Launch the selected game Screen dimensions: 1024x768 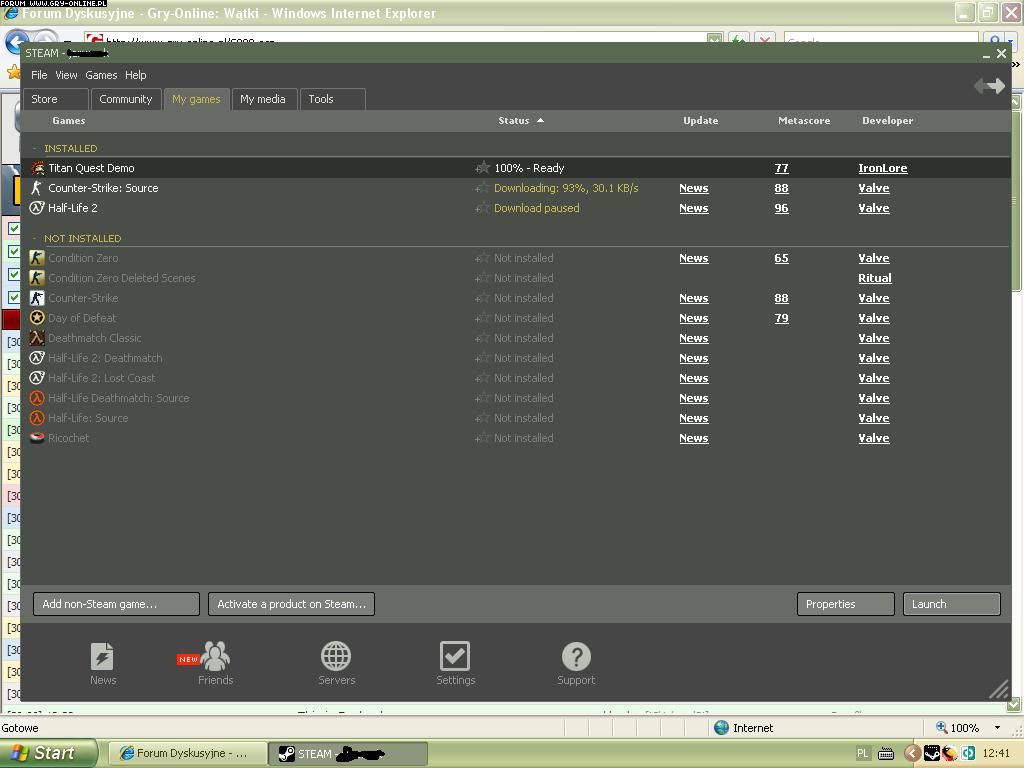click(952, 604)
